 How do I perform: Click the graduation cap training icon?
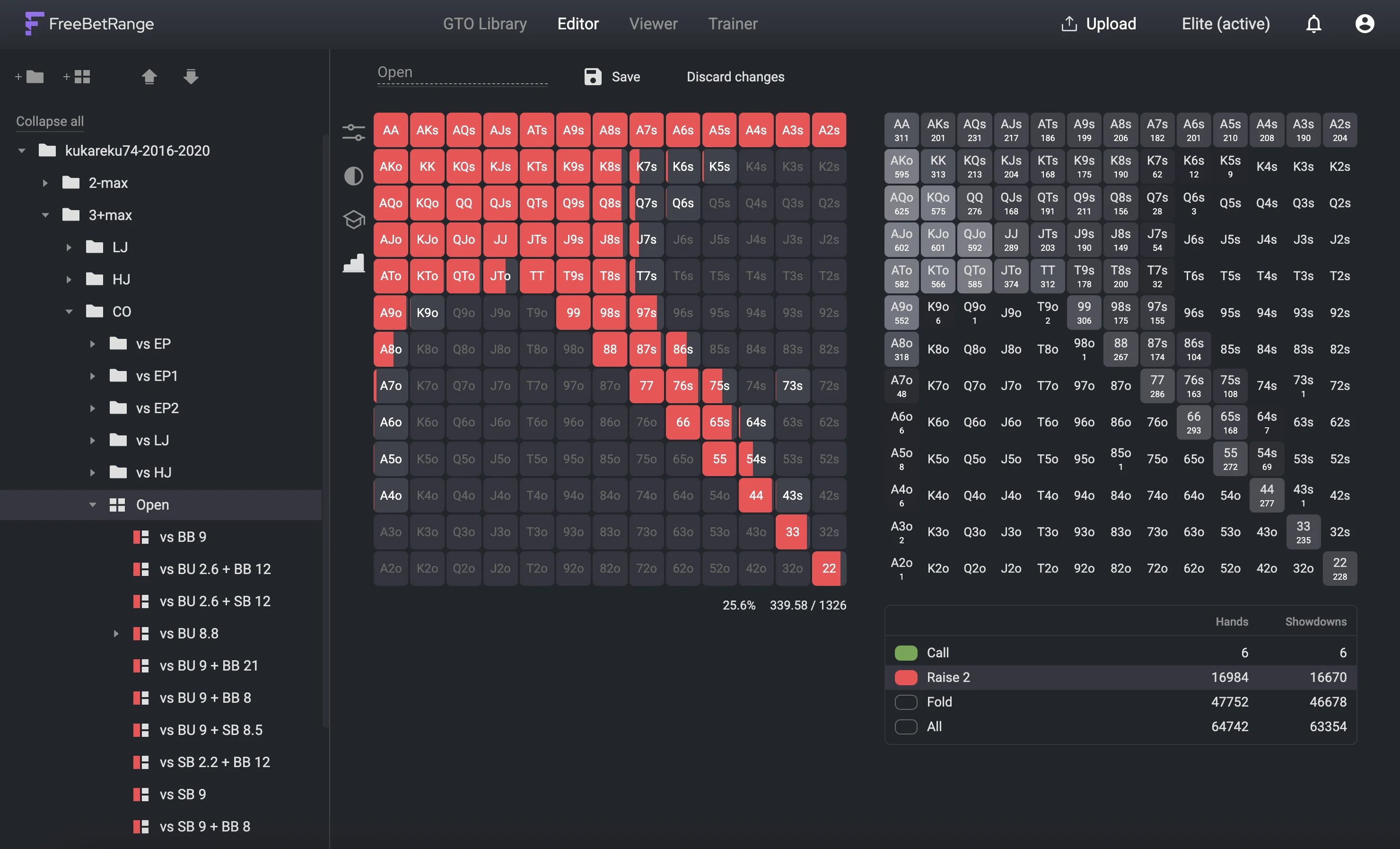(x=353, y=220)
